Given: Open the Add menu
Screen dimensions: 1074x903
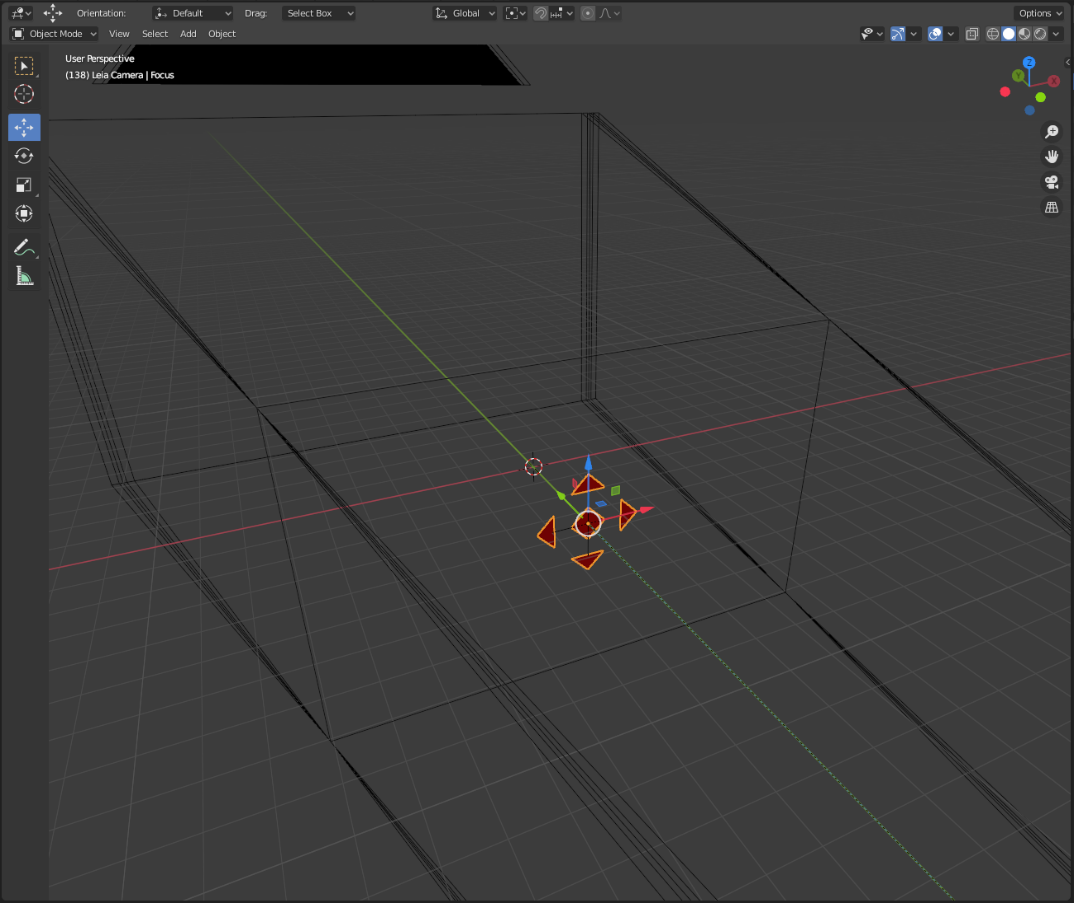Looking at the screenshot, I should point(188,34).
